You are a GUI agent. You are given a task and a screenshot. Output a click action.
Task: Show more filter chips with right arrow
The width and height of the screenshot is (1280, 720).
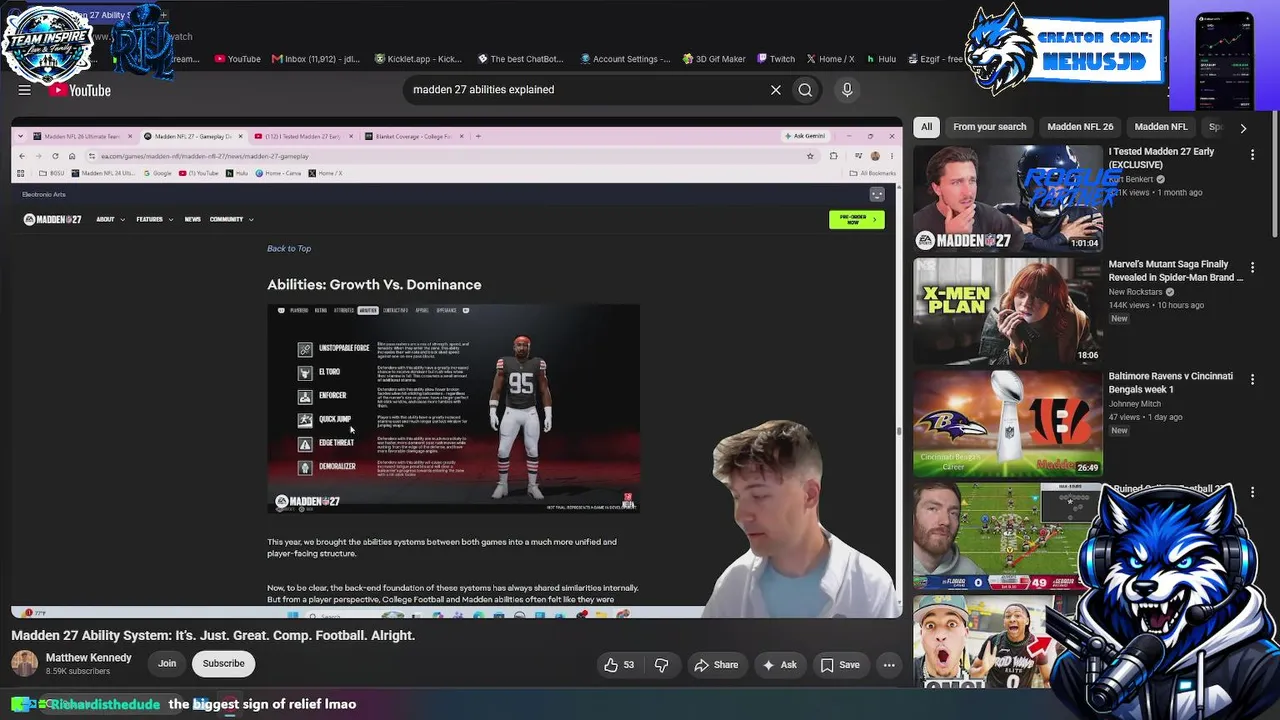1243,128
